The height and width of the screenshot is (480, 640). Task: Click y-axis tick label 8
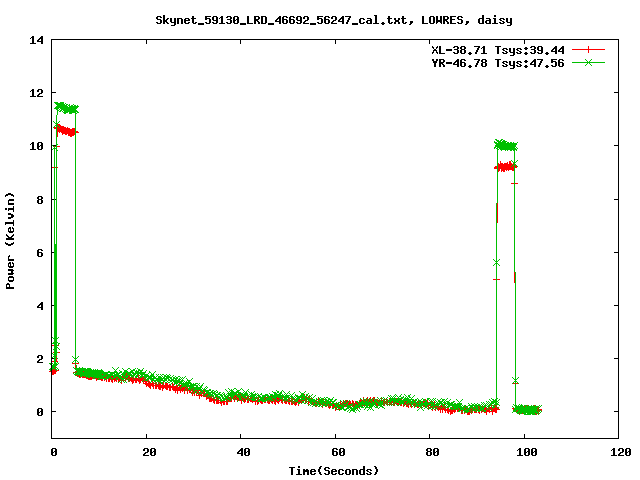pos(40,200)
